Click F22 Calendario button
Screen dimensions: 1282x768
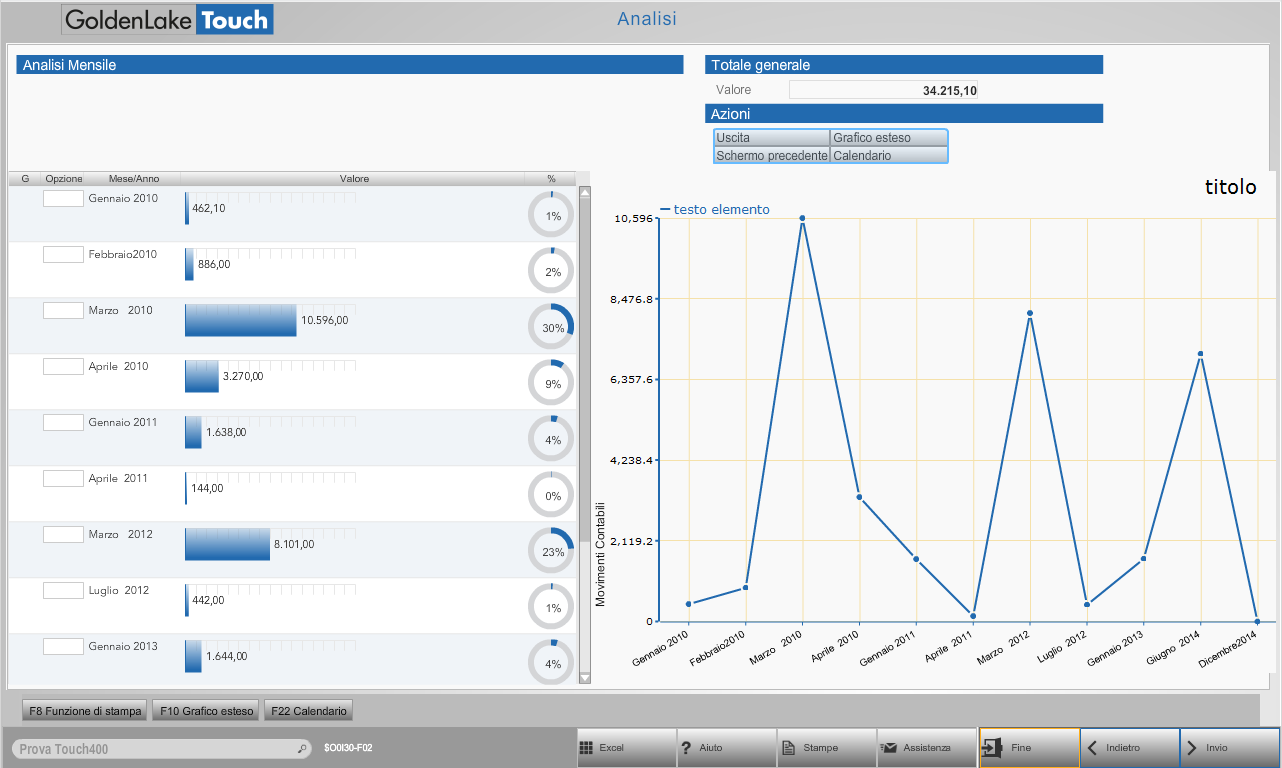(308, 711)
